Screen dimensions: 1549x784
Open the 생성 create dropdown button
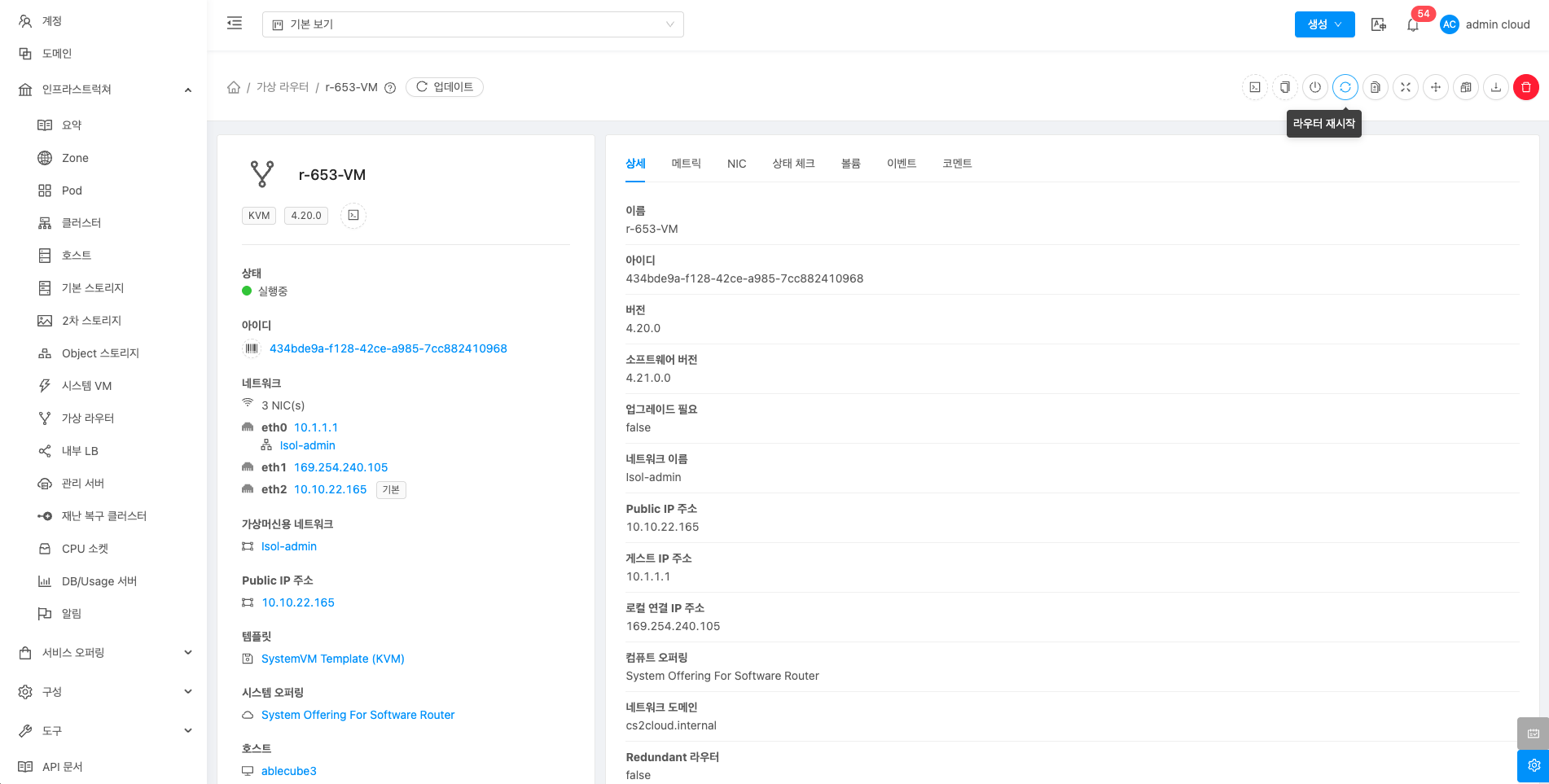tap(1323, 24)
